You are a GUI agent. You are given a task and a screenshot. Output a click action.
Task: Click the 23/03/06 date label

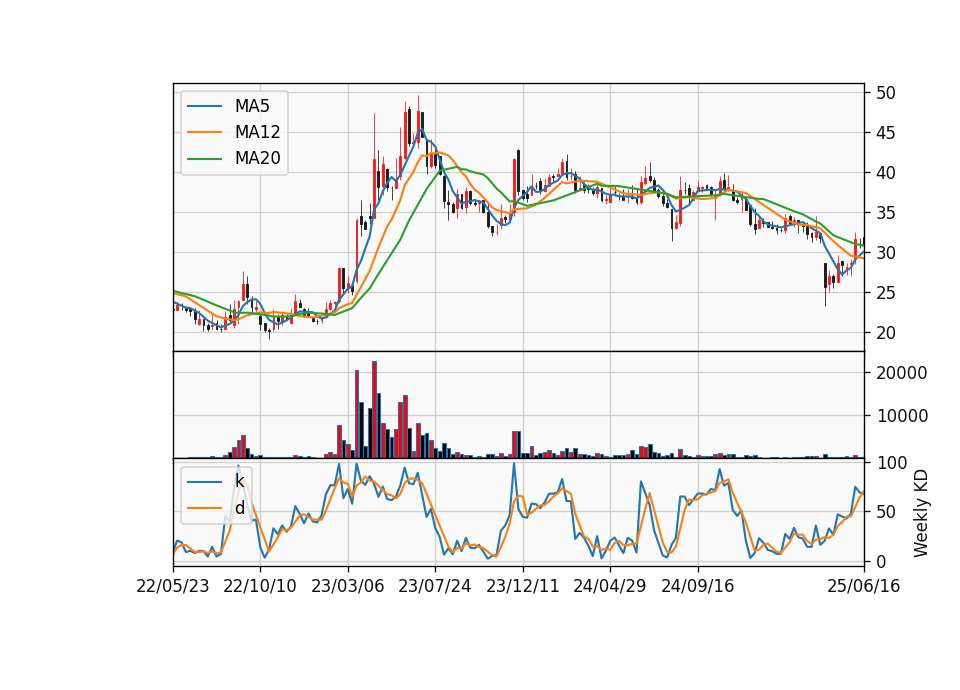(348, 586)
